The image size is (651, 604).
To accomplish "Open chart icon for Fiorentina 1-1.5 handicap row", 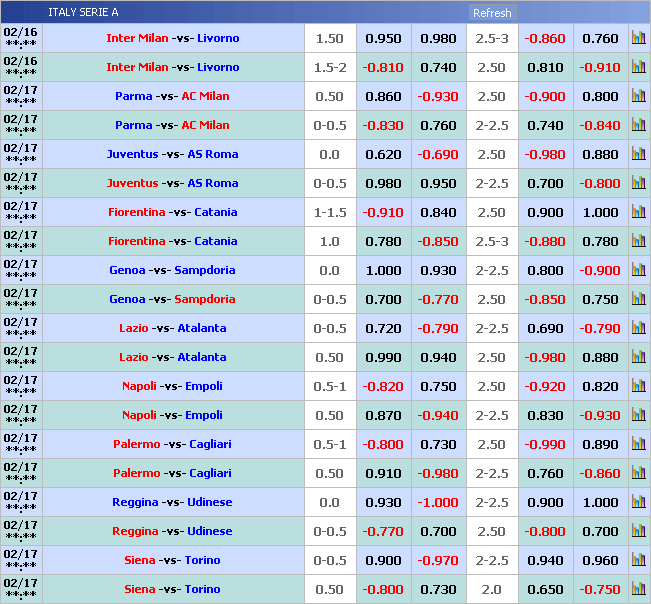I will [638, 213].
